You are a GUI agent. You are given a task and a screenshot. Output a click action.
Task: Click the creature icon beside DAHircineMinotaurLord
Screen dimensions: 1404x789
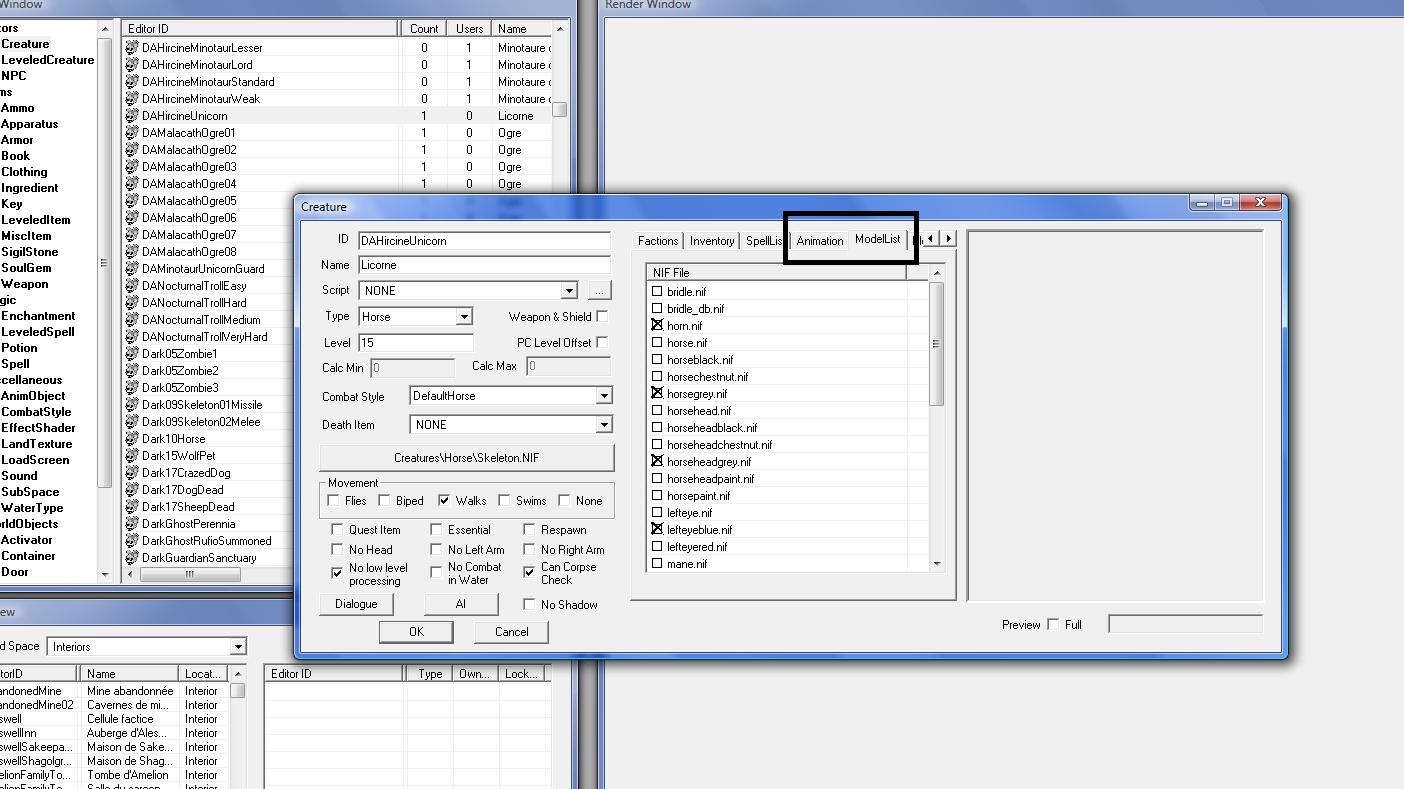131,65
